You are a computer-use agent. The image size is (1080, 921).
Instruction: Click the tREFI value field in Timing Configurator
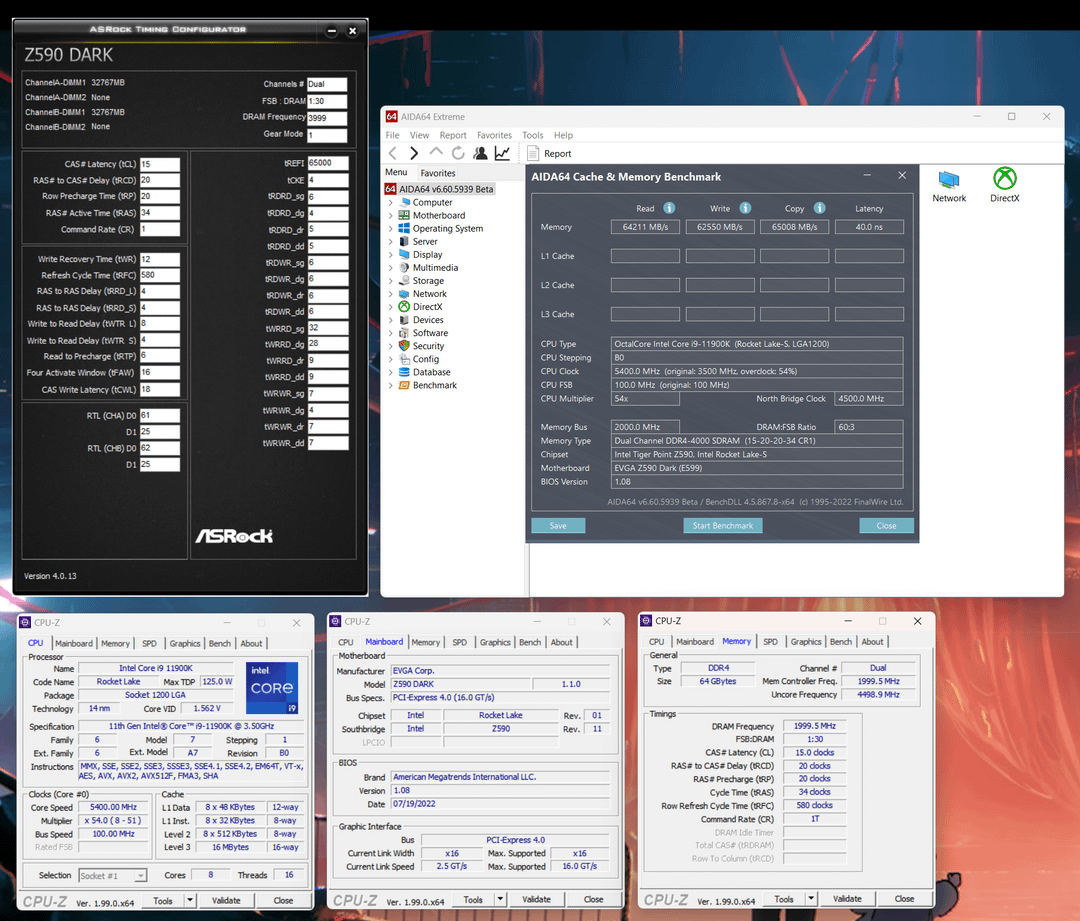(327, 163)
